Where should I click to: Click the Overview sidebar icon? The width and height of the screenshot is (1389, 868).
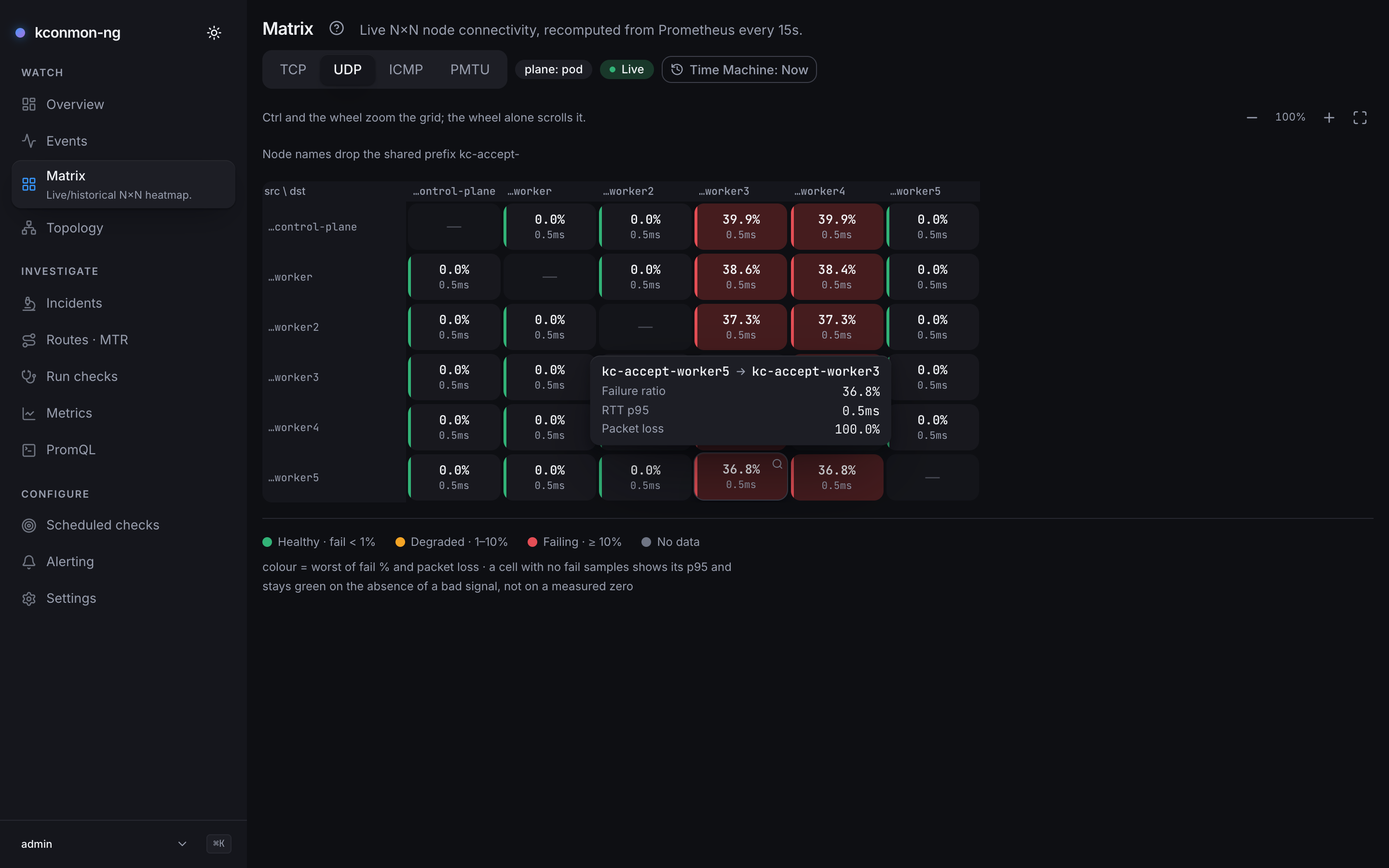coord(29,105)
